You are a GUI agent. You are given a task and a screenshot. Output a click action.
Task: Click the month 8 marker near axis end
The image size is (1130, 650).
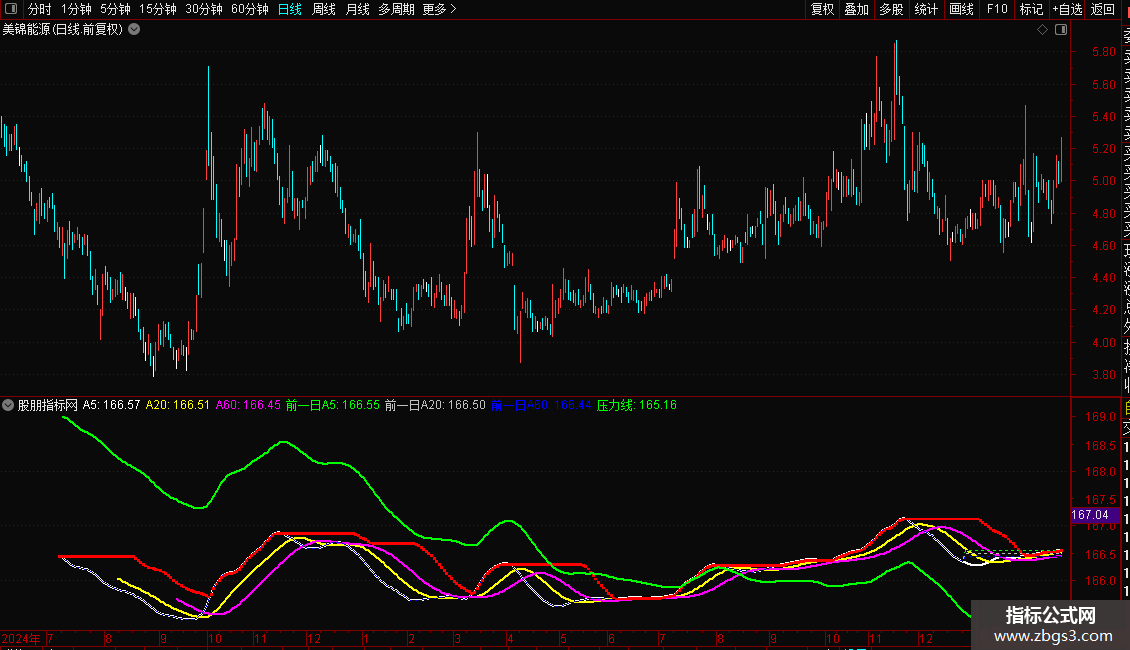click(719, 638)
